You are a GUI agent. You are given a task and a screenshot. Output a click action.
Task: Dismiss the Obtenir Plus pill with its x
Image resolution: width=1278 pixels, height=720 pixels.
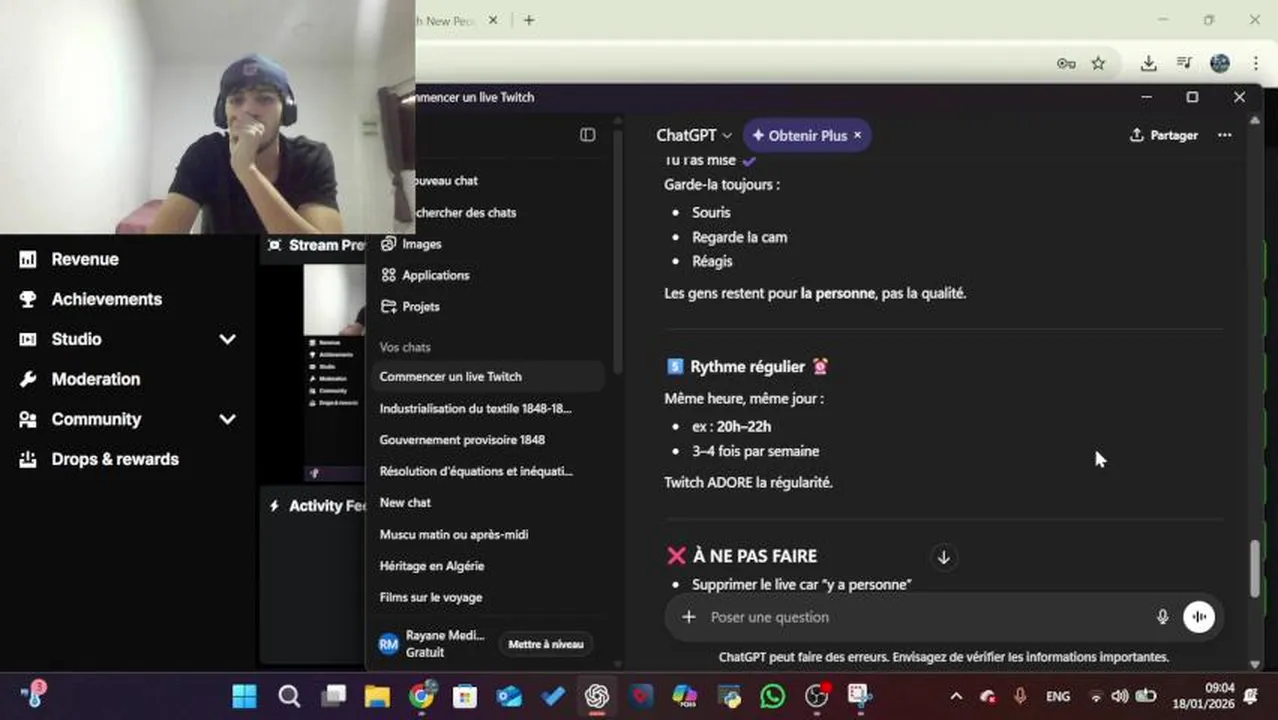tap(857, 135)
